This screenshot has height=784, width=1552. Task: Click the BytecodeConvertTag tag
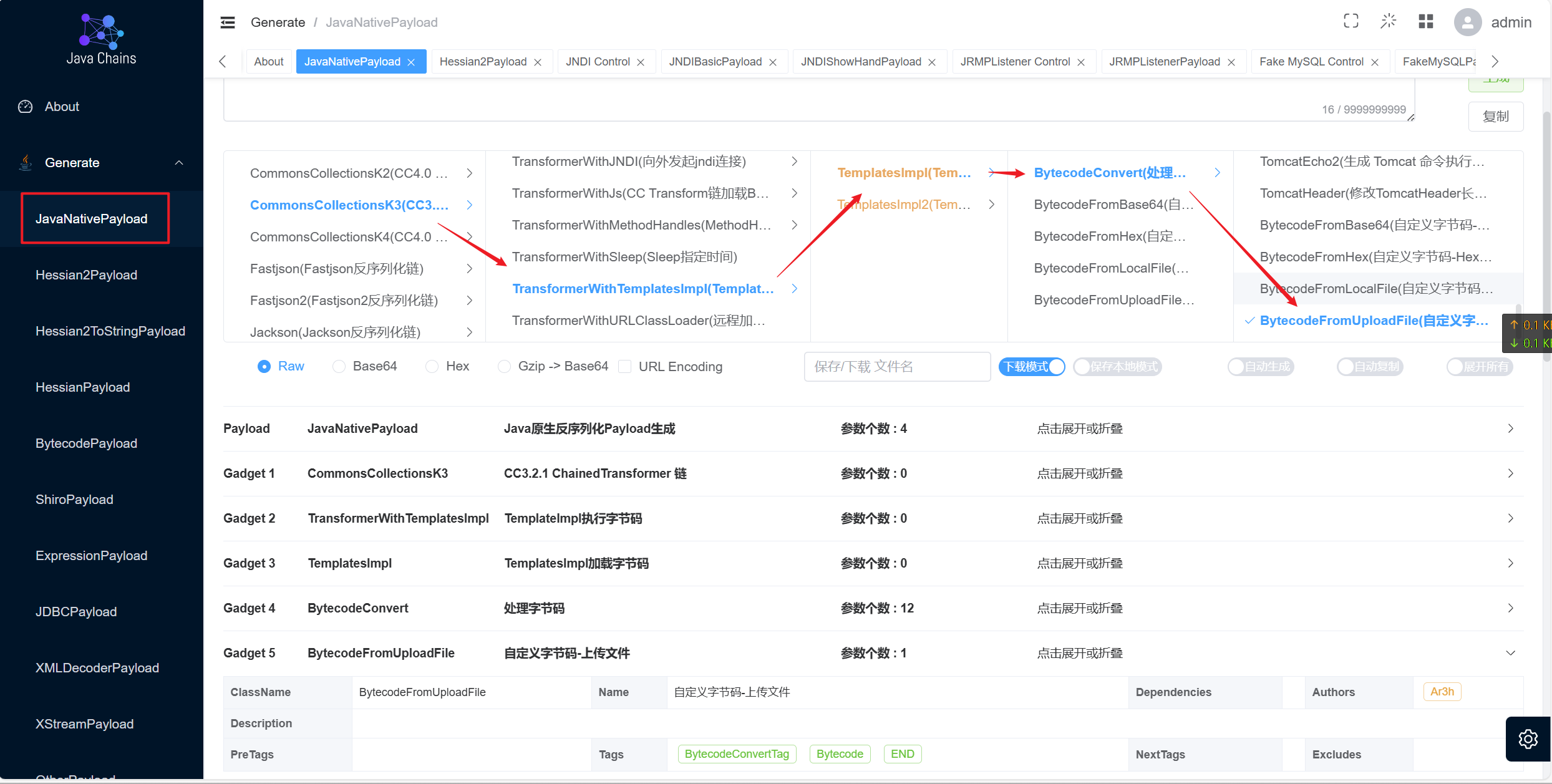[737, 754]
